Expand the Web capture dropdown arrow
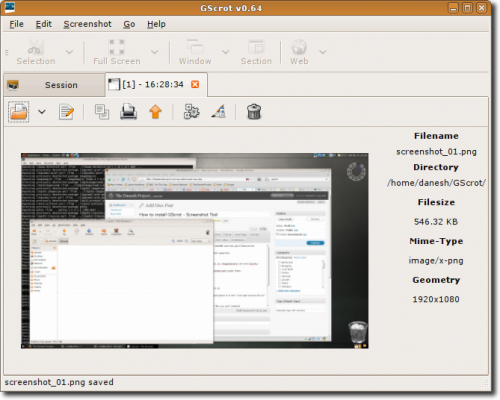 (x=322, y=52)
